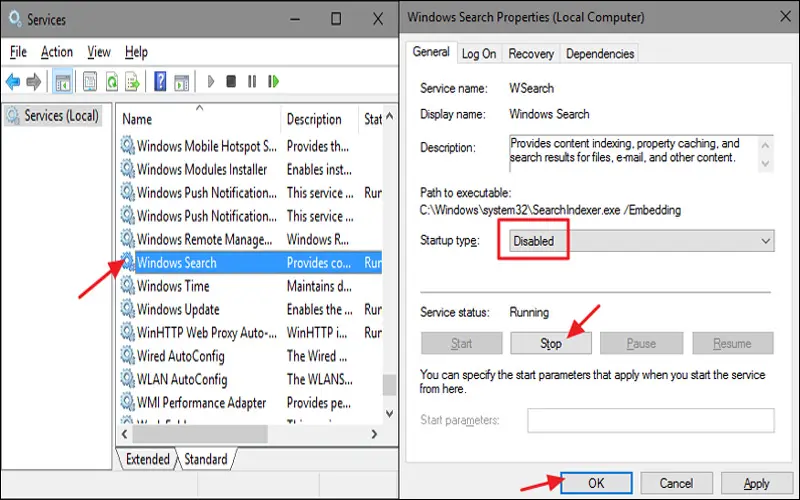Open the Properties toolbar icon
This screenshot has width=800, height=500.
[90, 82]
